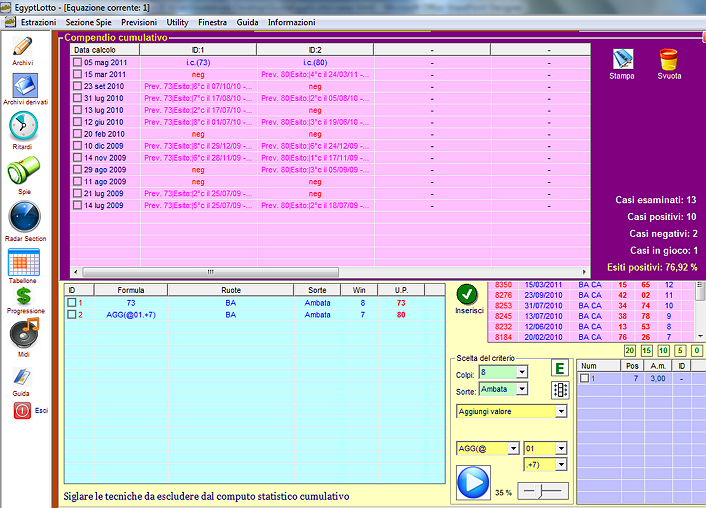
Task: Click the green 0 number box
Action: pos(697,350)
